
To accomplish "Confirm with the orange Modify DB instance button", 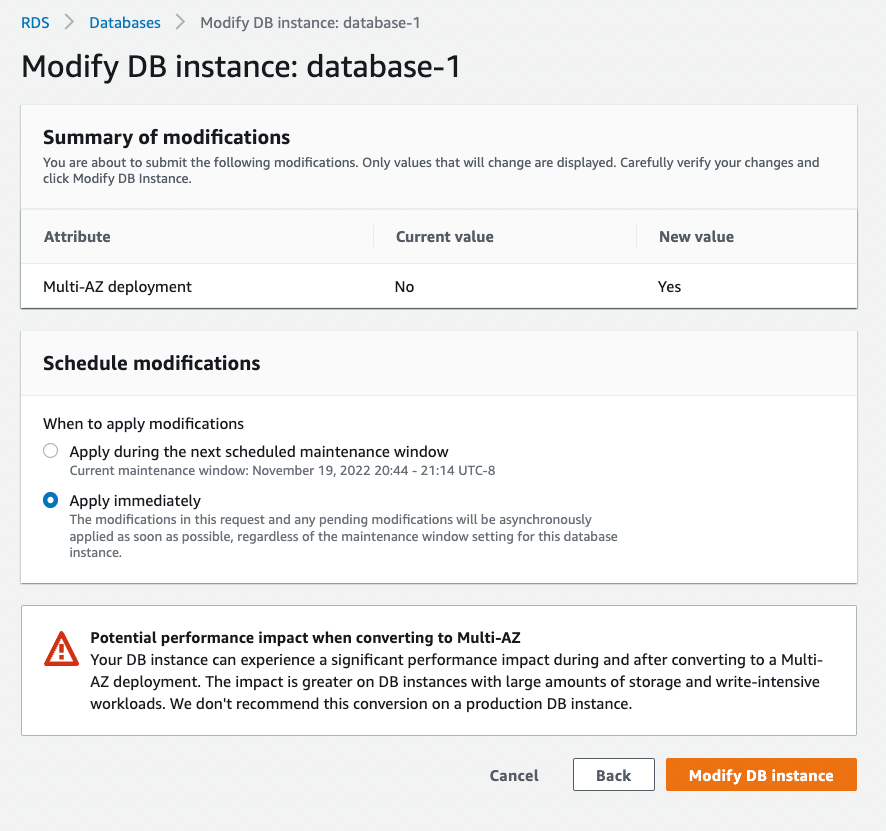I will click(761, 775).
